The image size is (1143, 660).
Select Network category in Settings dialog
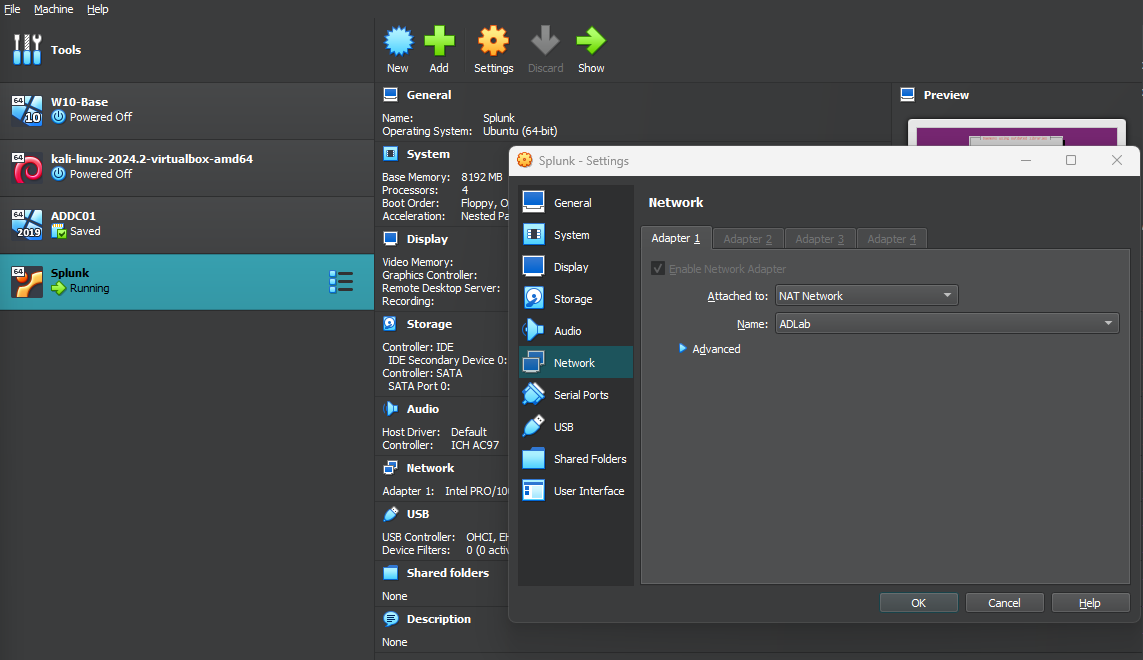click(x=575, y=362)
